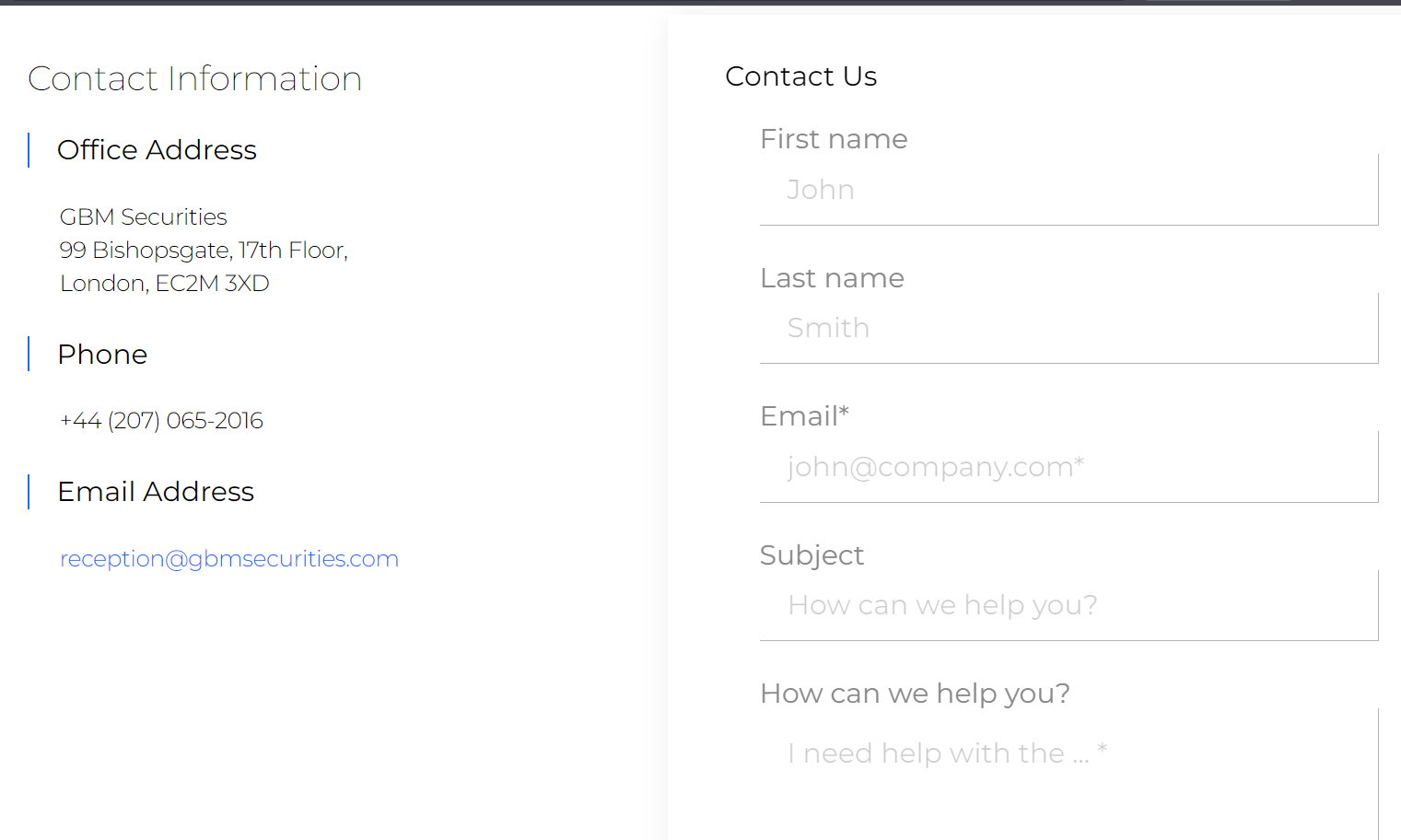Click the London, EC2M 3XD postcode line
The height and width of the screenshot is (840, 1401).
[165, 284]
